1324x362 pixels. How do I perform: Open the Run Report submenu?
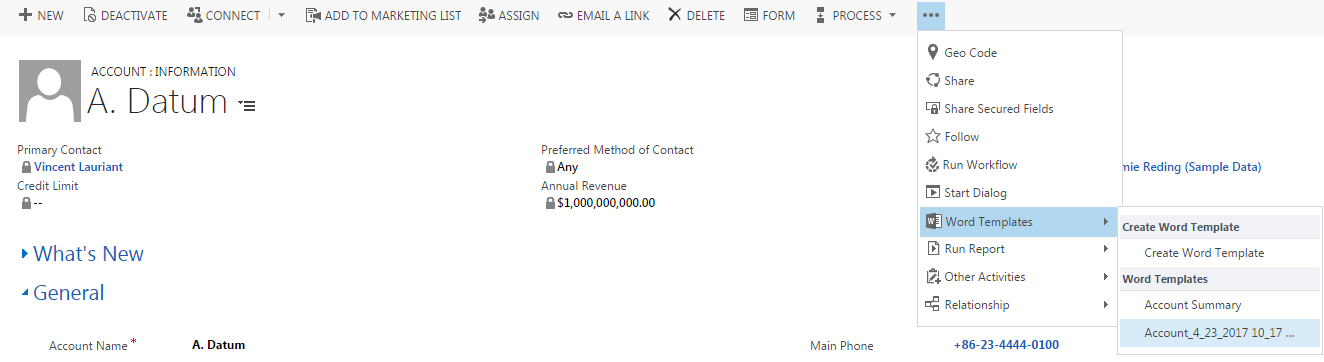click(x=1018, y=249)
